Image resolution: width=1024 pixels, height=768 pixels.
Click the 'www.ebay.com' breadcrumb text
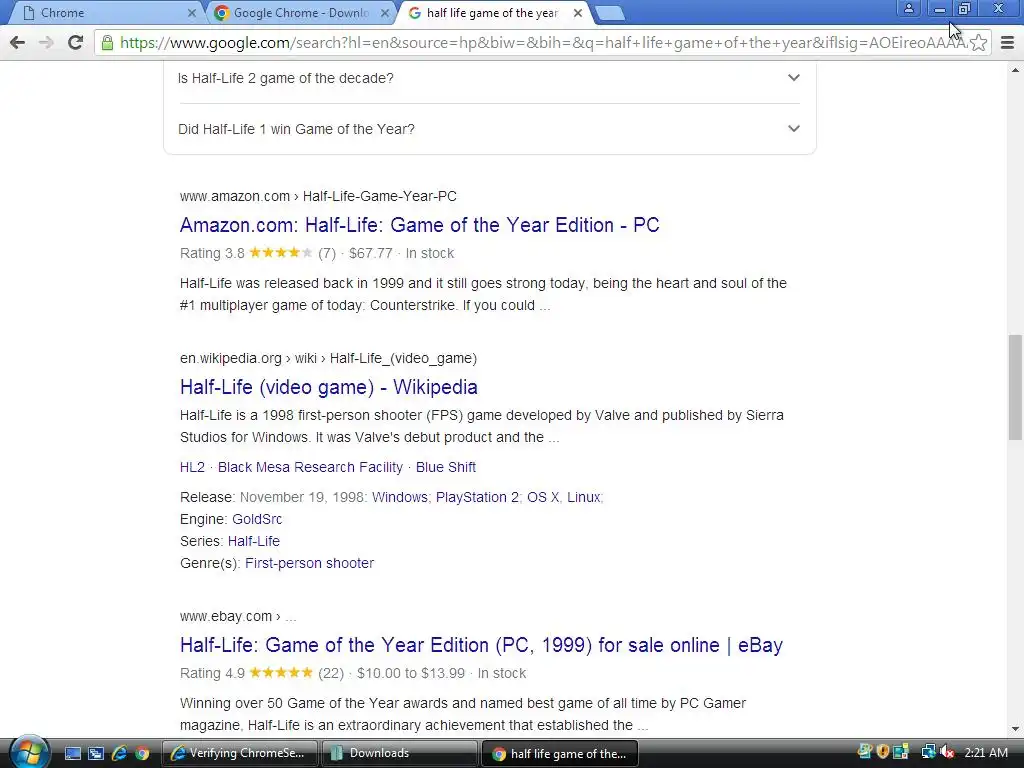[x=226, y=616]
